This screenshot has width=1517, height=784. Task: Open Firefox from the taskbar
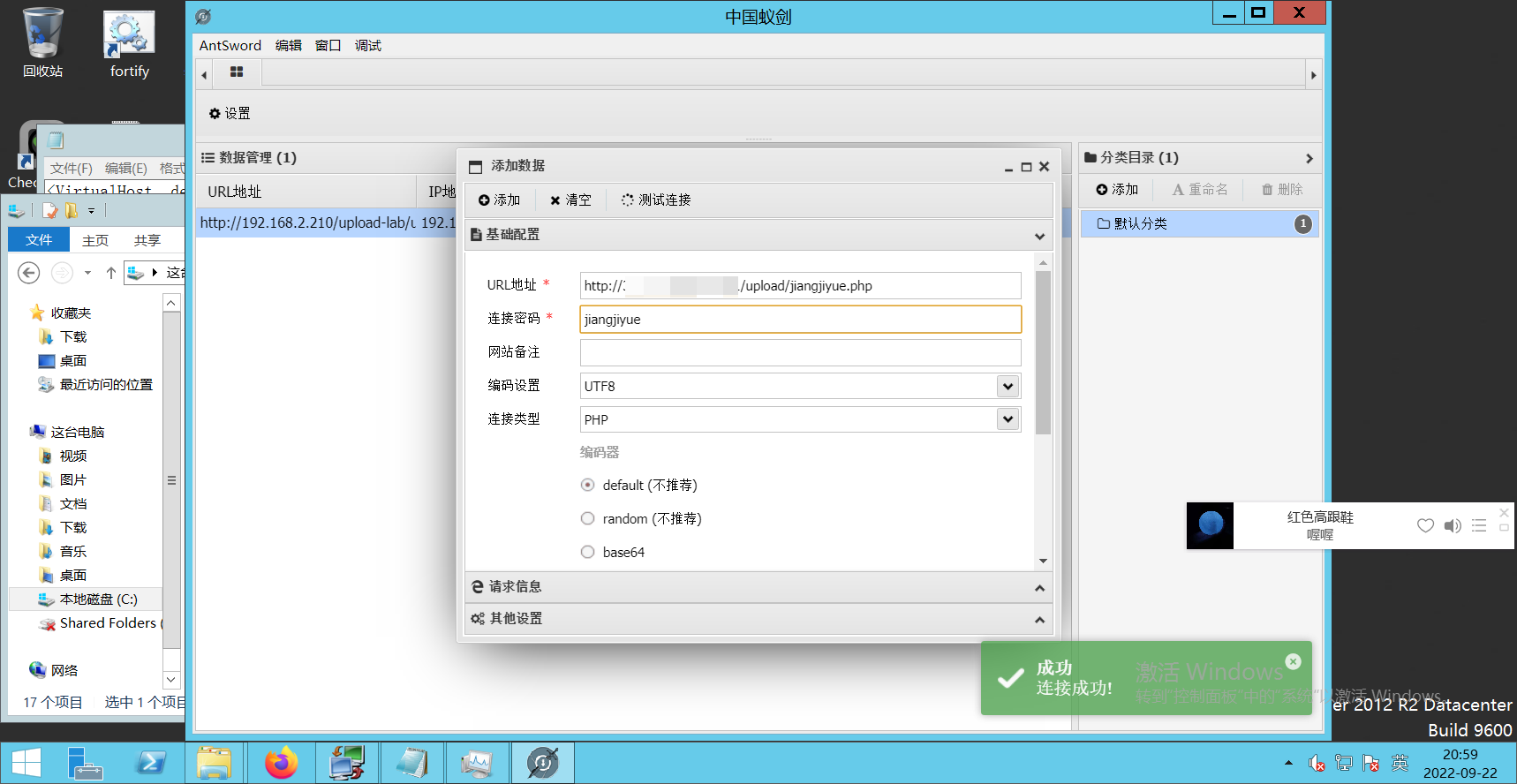click(282, 763)
